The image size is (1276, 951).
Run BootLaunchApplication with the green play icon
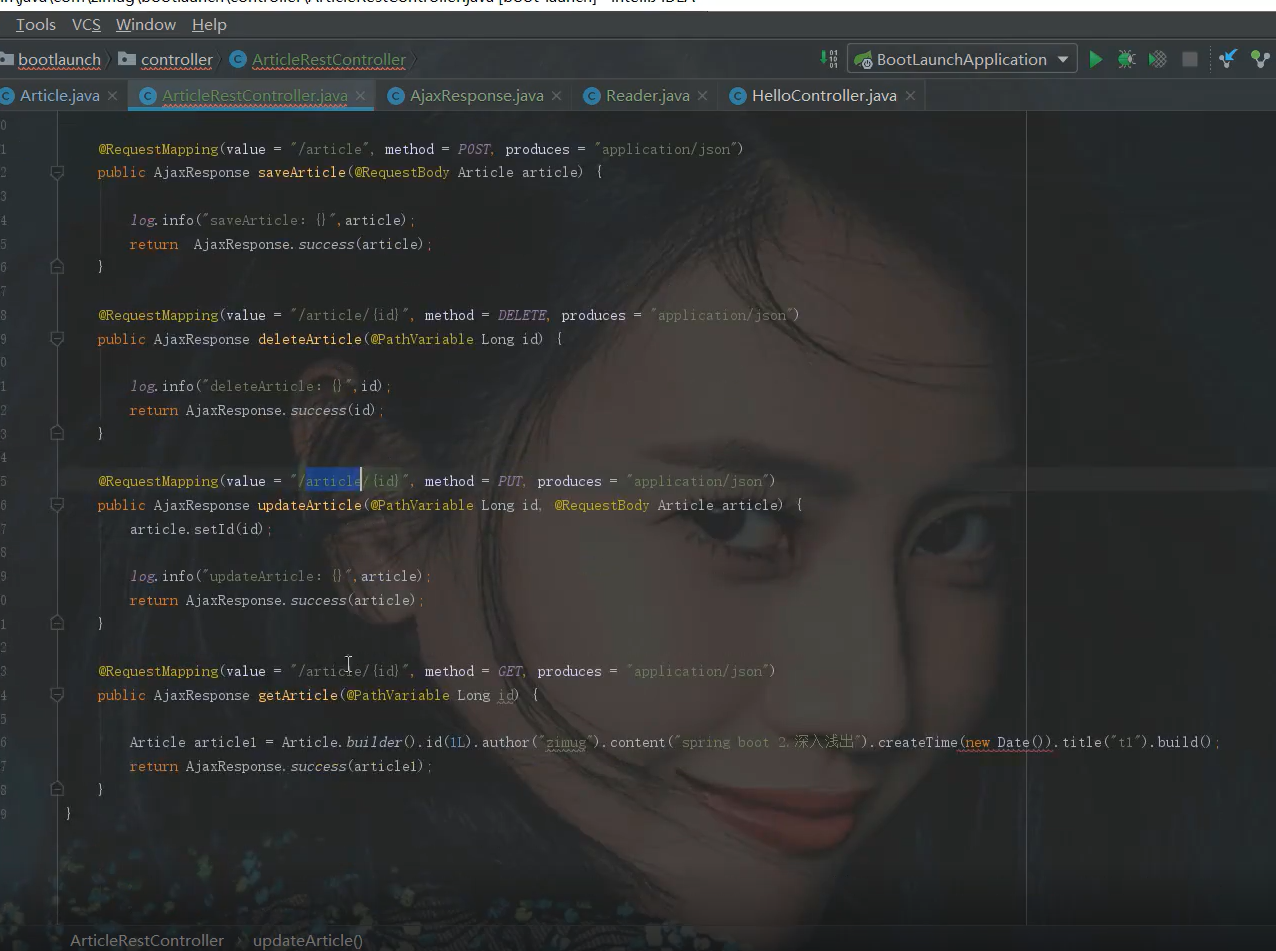(x=1096, y=59)
